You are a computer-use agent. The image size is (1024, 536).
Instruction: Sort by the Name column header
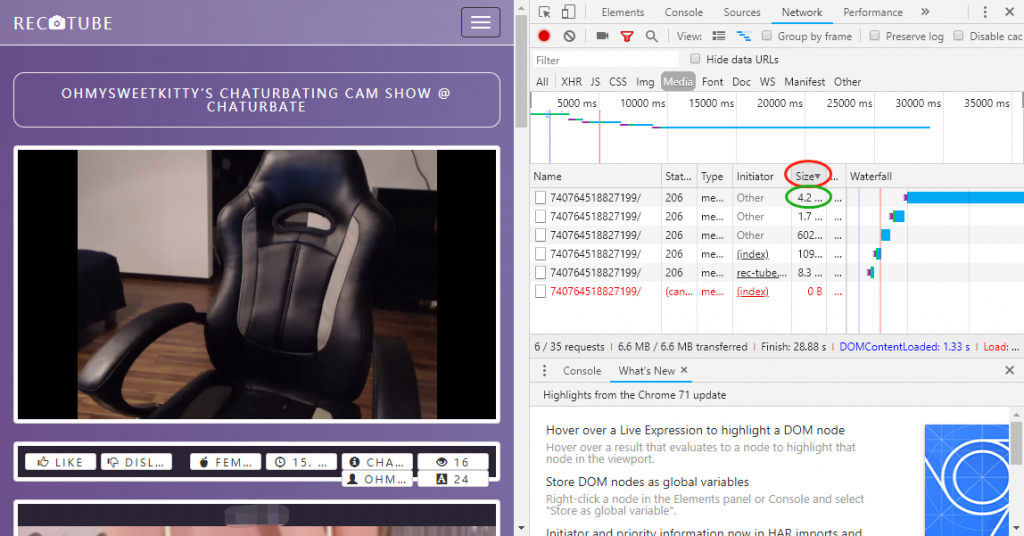pyautogui.click(x=596, y=176)
